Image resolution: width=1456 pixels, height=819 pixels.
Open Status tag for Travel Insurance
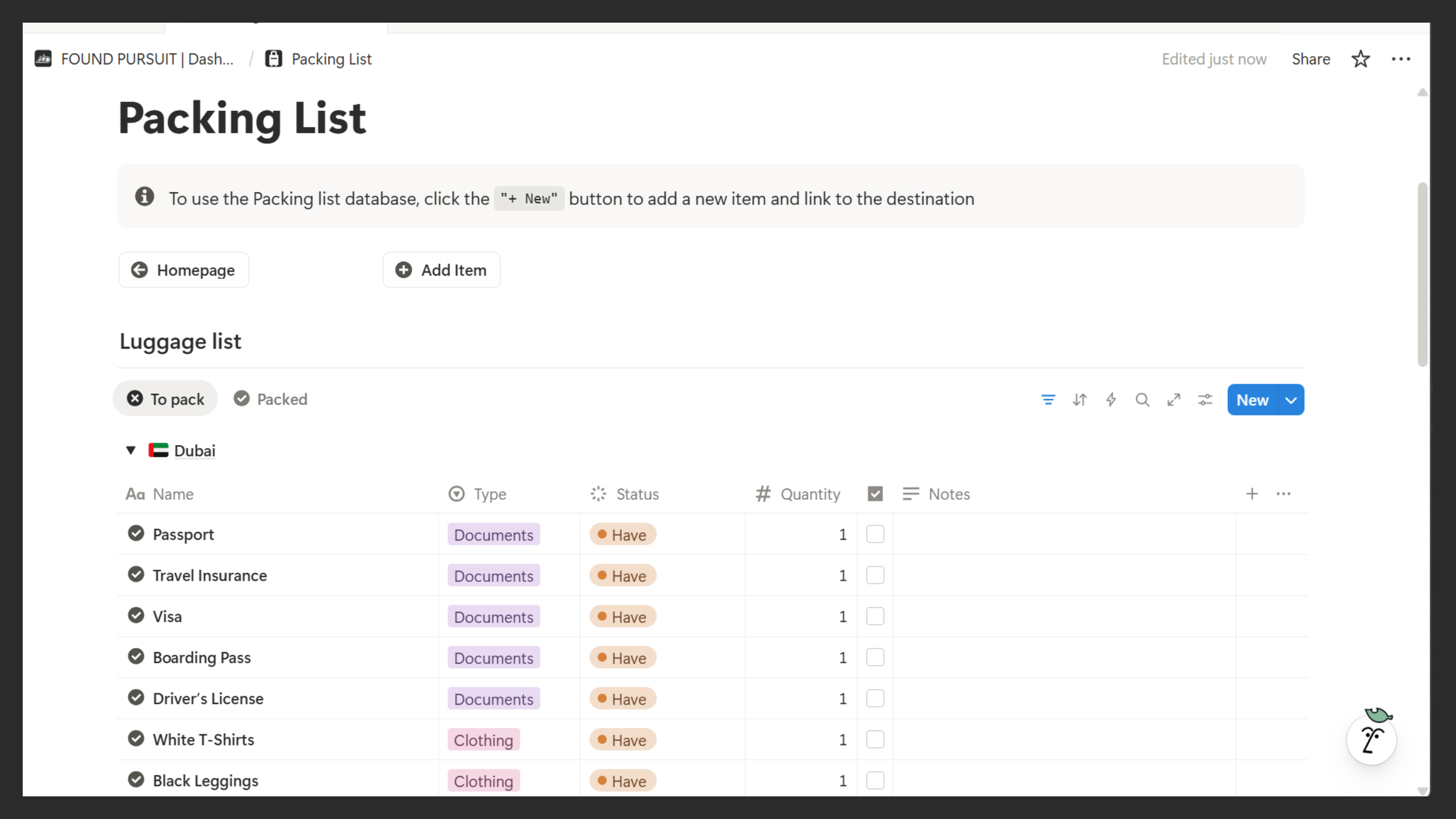click(x=623, y=576)
